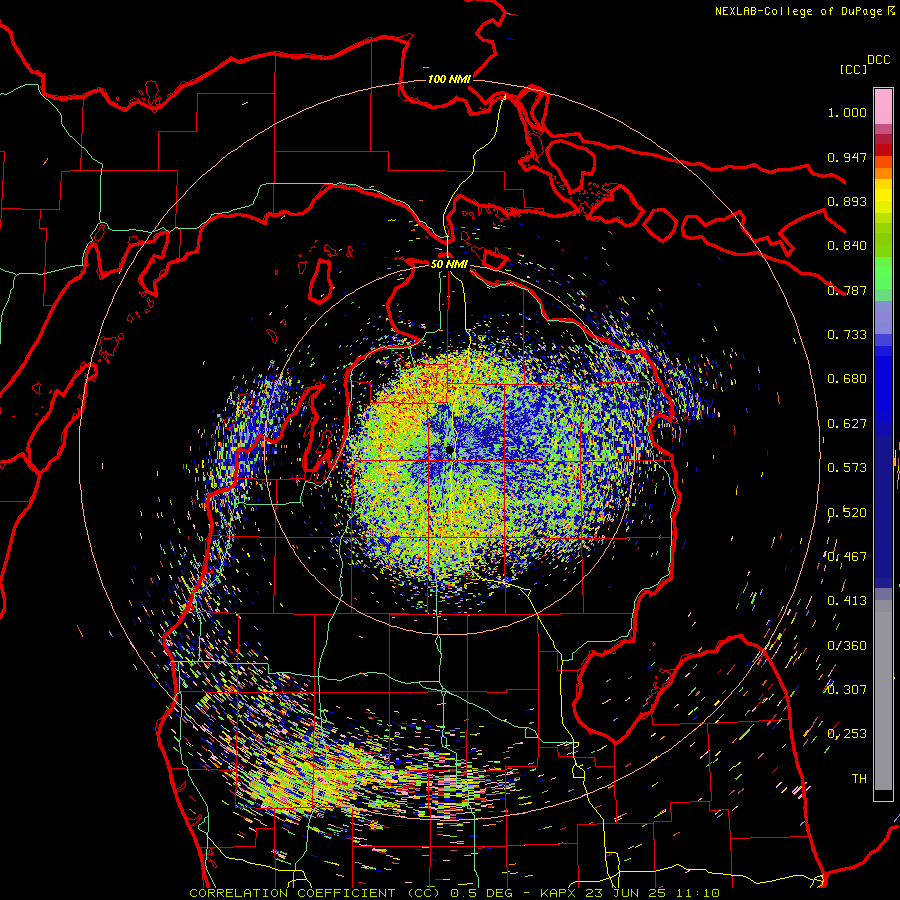Click the bright green color bar segment
This screenshot has height=900, width=900.
coord(883,273)
